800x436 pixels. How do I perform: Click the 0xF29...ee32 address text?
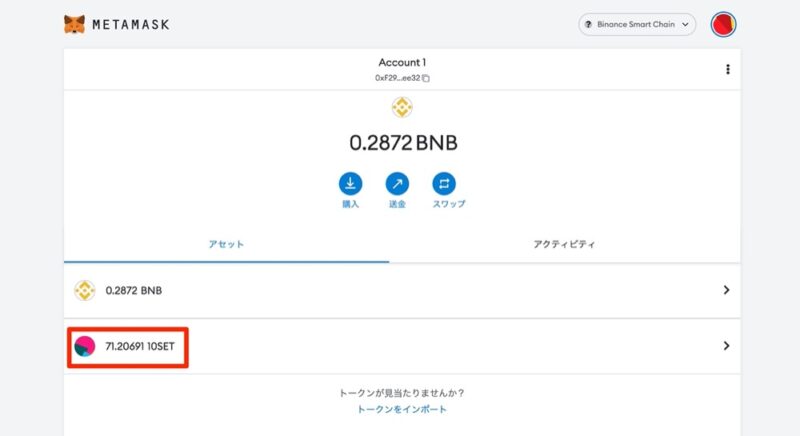coord(397,78)
